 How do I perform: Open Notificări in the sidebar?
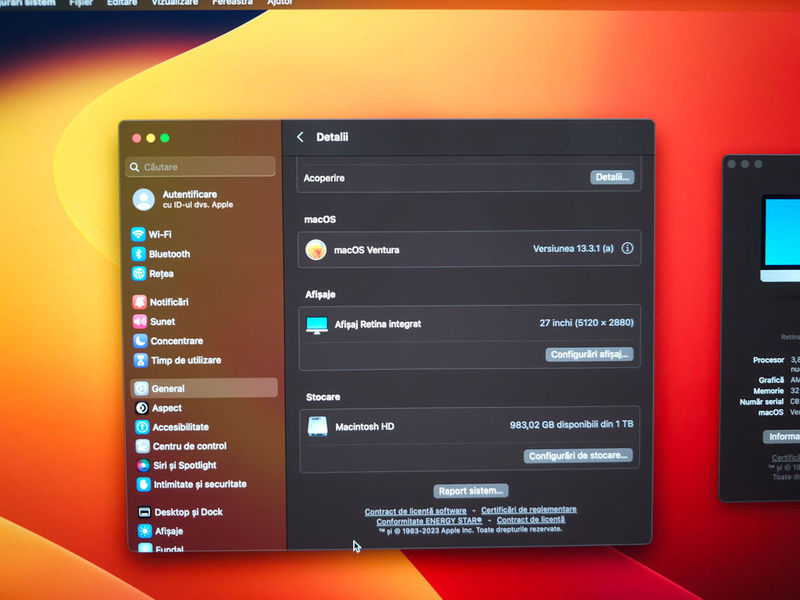[161, 302]
